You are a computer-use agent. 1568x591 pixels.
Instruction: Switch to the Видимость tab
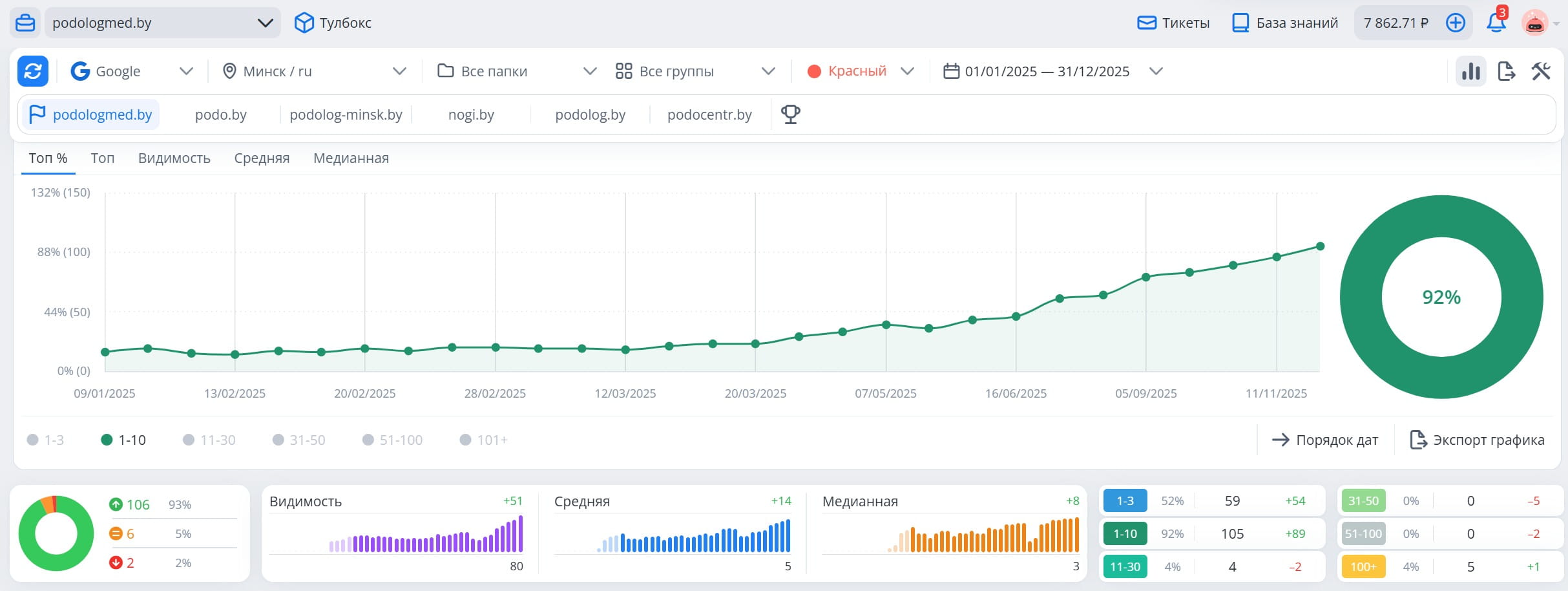coord(174,158)
